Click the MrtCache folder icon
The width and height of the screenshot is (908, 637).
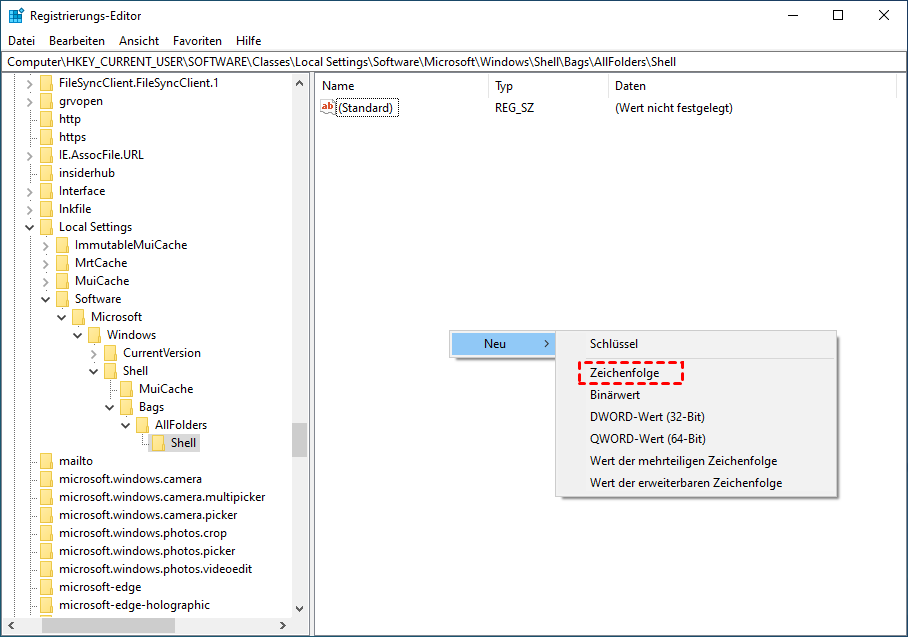pos(63,263)
